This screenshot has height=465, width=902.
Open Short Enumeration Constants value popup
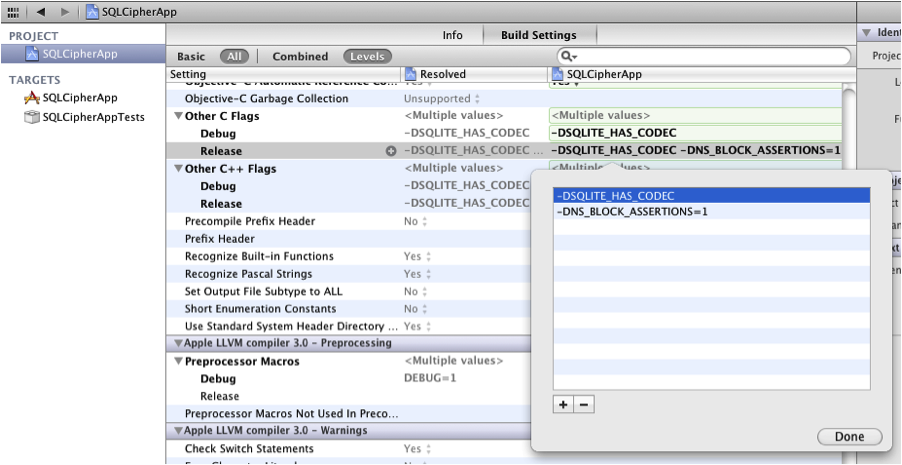[x=416, y=309]
